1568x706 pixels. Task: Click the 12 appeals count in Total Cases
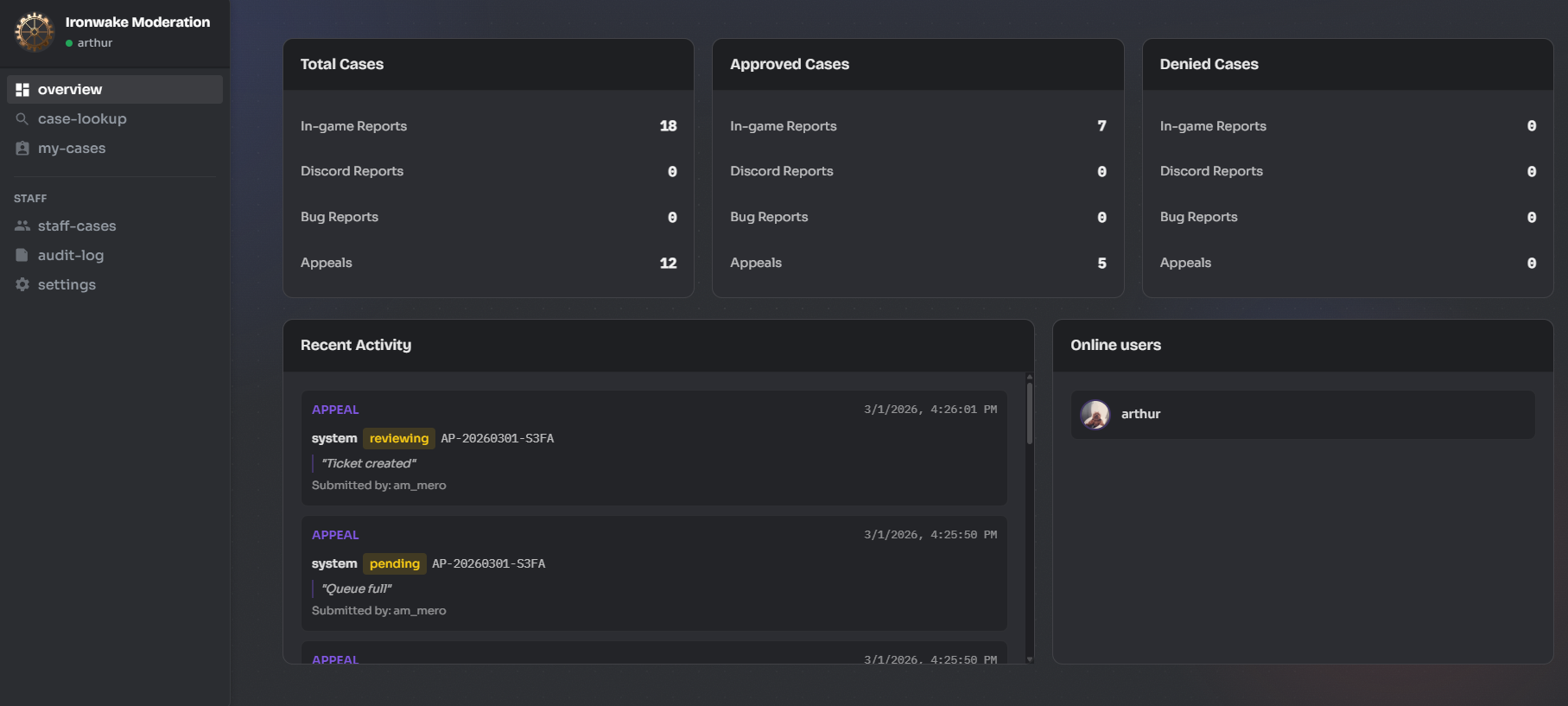point(668,264)
